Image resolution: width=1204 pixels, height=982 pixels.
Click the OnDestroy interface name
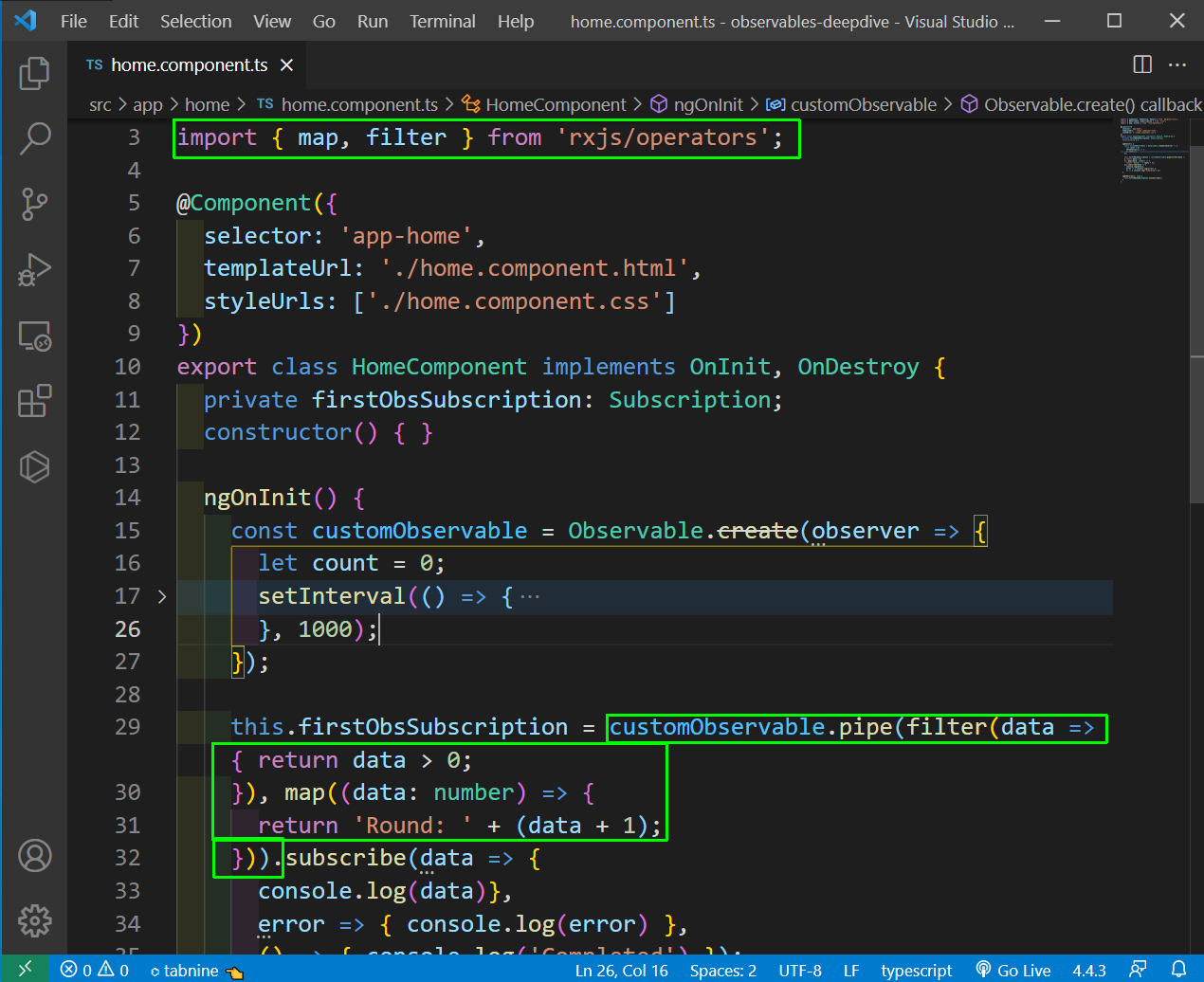(x=858, y=367)
